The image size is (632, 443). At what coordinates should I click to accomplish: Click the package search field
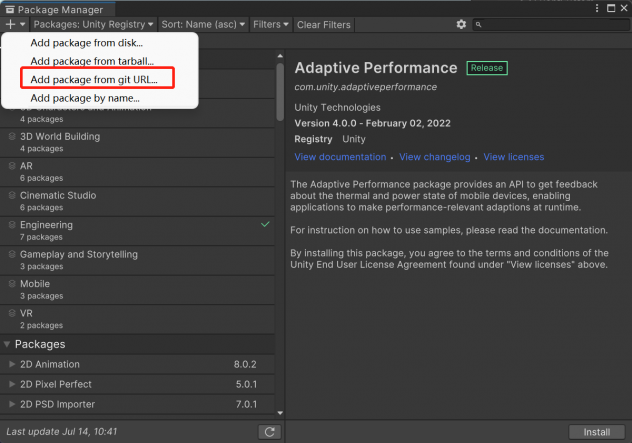point(551,25)
